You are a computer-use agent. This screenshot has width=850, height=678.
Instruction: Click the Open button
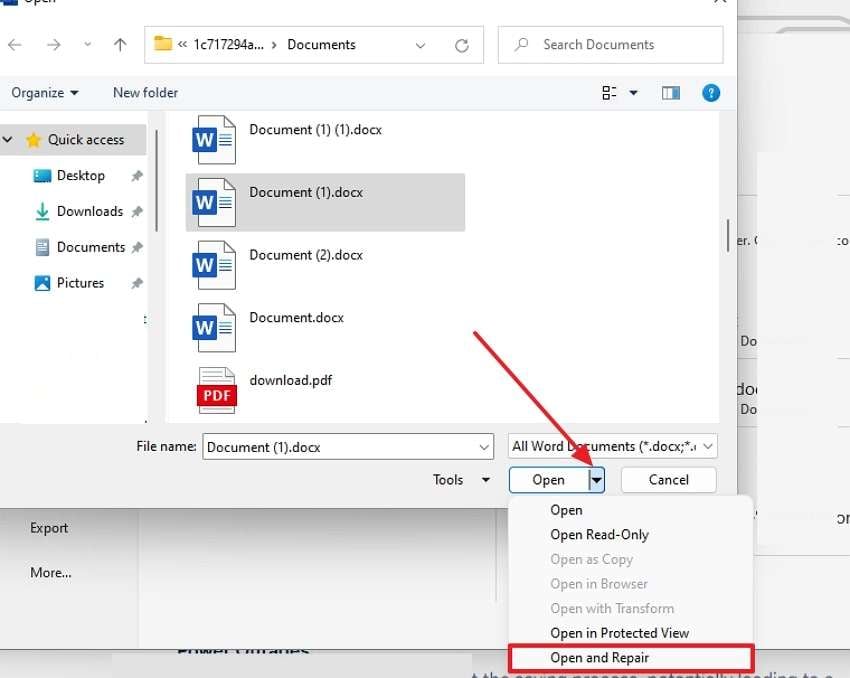point(549,480)
